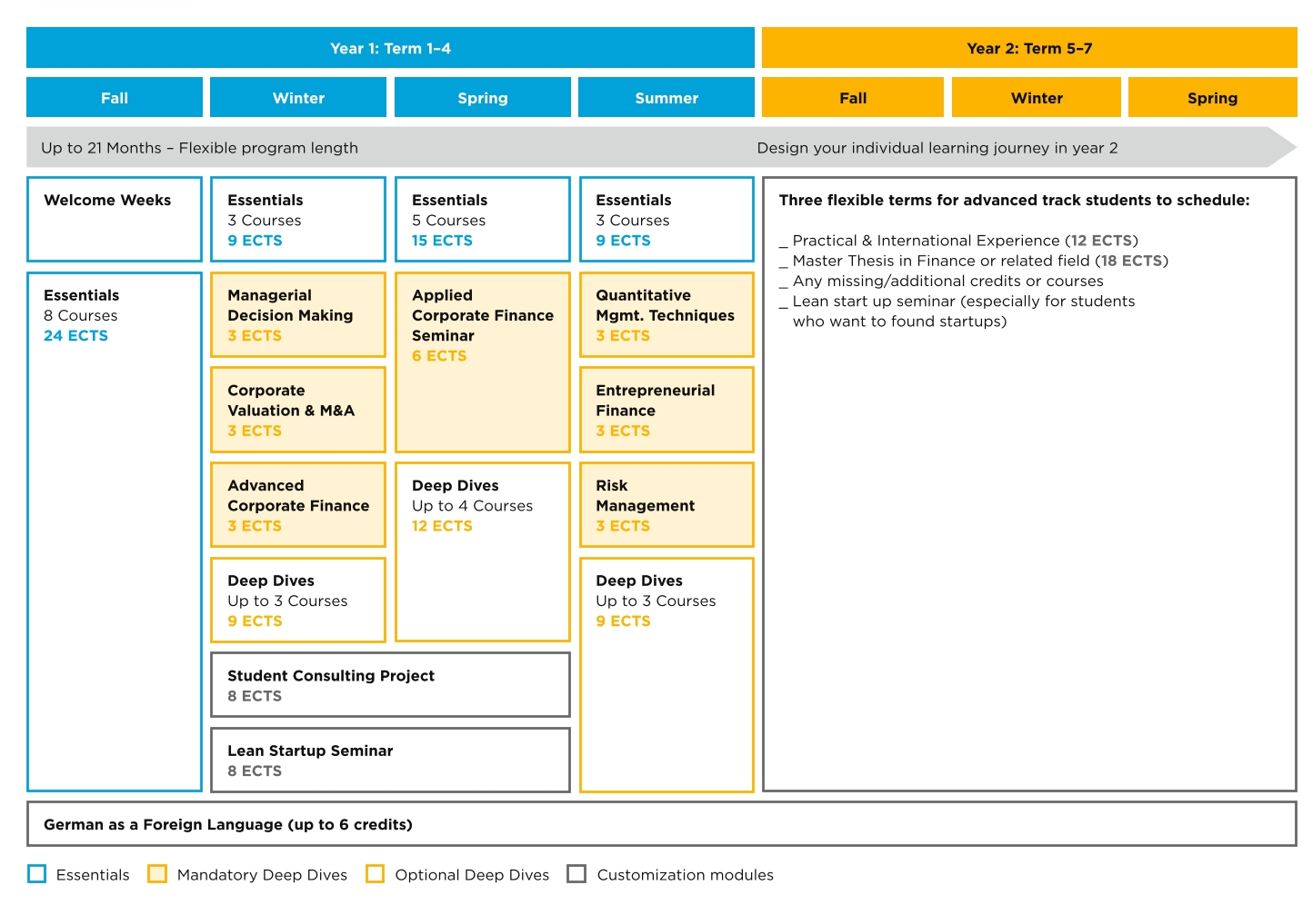Click the Customization modules legend swatch
This screenshot has height=912, width=1314.
tap(576, 874)
